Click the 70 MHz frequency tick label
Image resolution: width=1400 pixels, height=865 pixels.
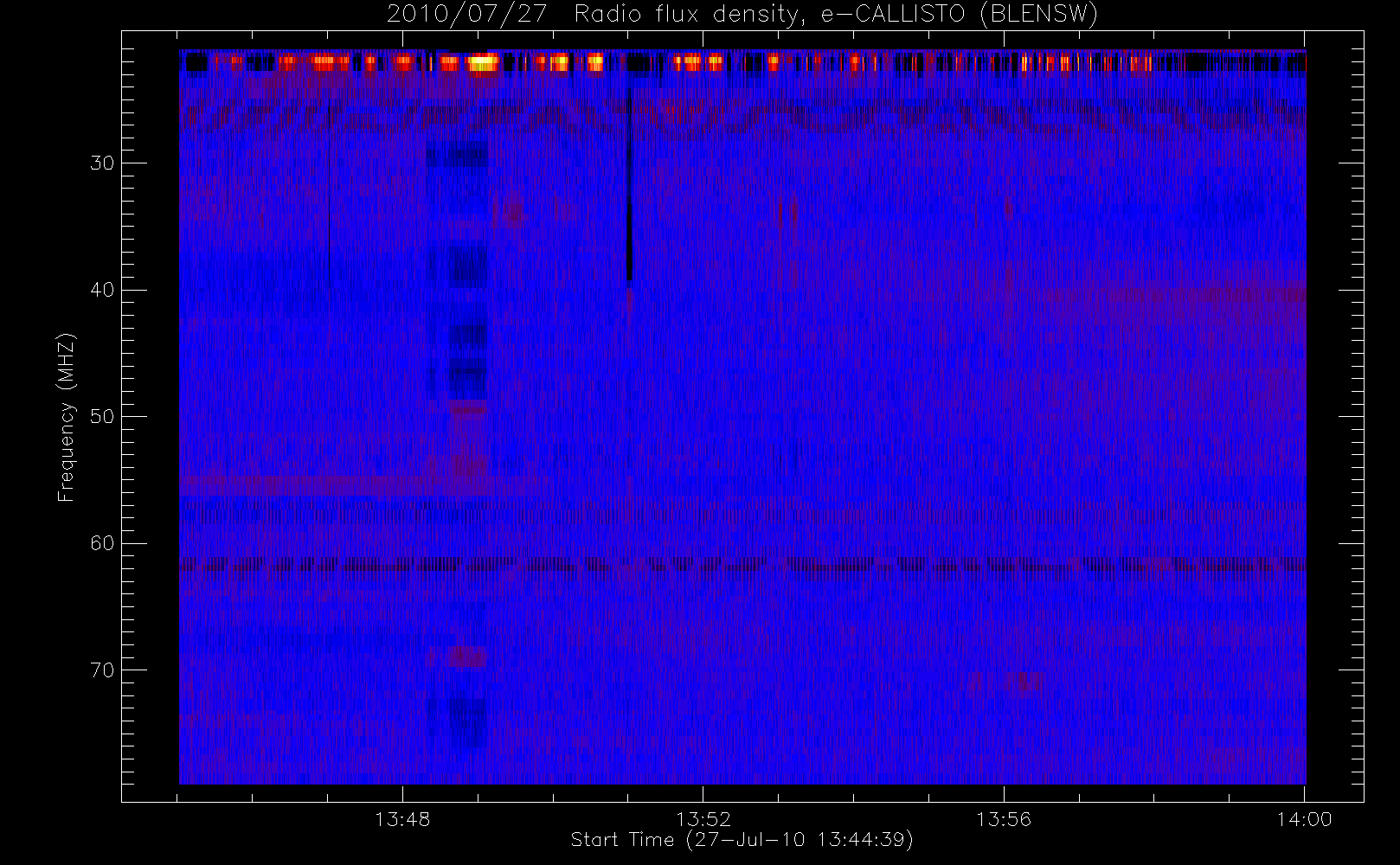coord(102,670)
